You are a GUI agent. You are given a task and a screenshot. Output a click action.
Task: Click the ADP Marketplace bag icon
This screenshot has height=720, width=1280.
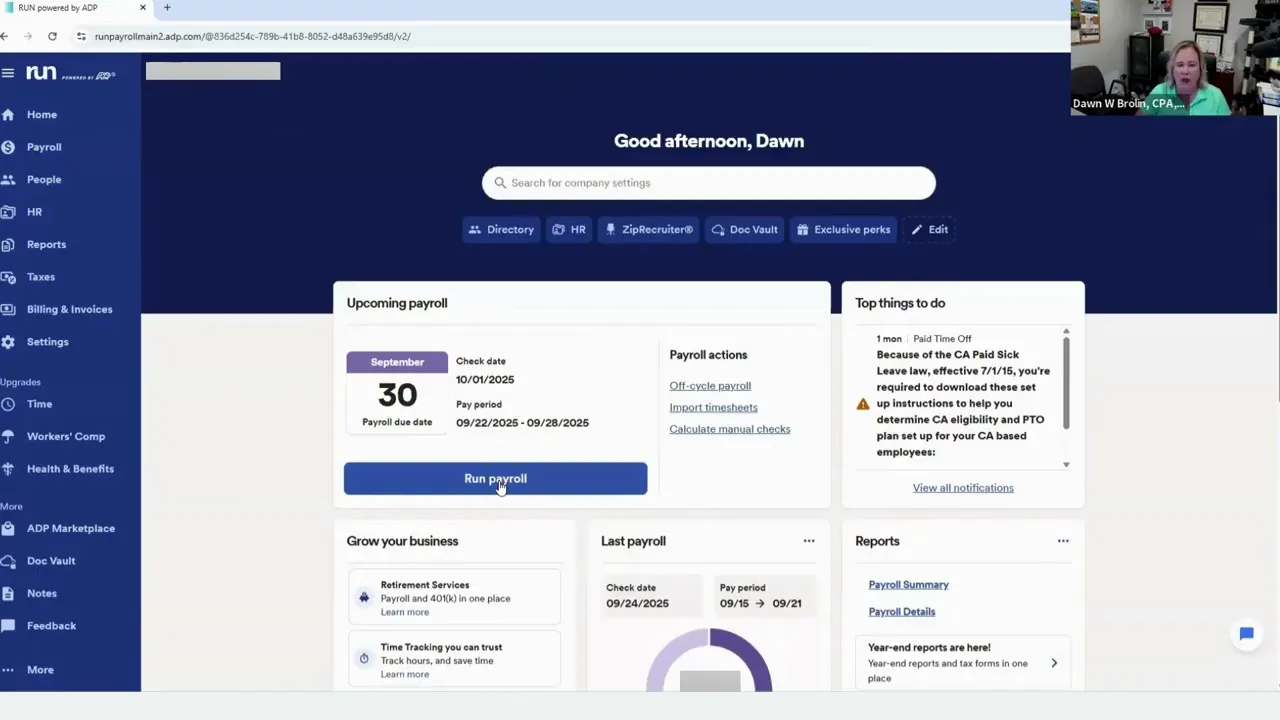(8, 529)
